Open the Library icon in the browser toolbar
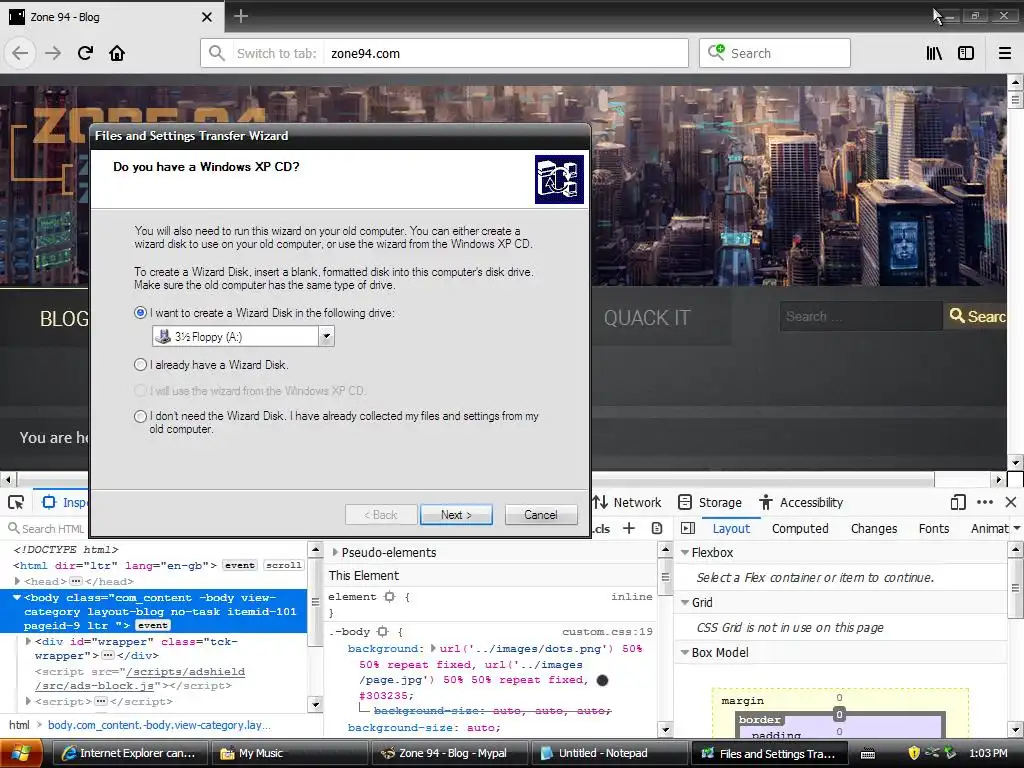The image size is (1024, 768). click(934, 53)
